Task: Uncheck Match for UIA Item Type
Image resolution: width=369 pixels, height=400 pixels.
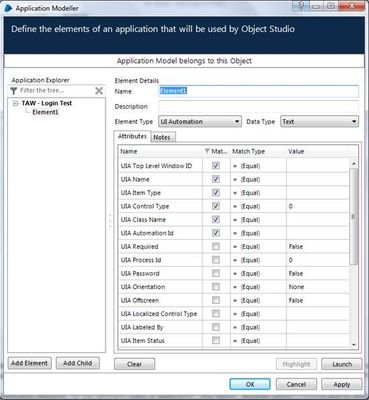Action: click(x=216, y=192)
